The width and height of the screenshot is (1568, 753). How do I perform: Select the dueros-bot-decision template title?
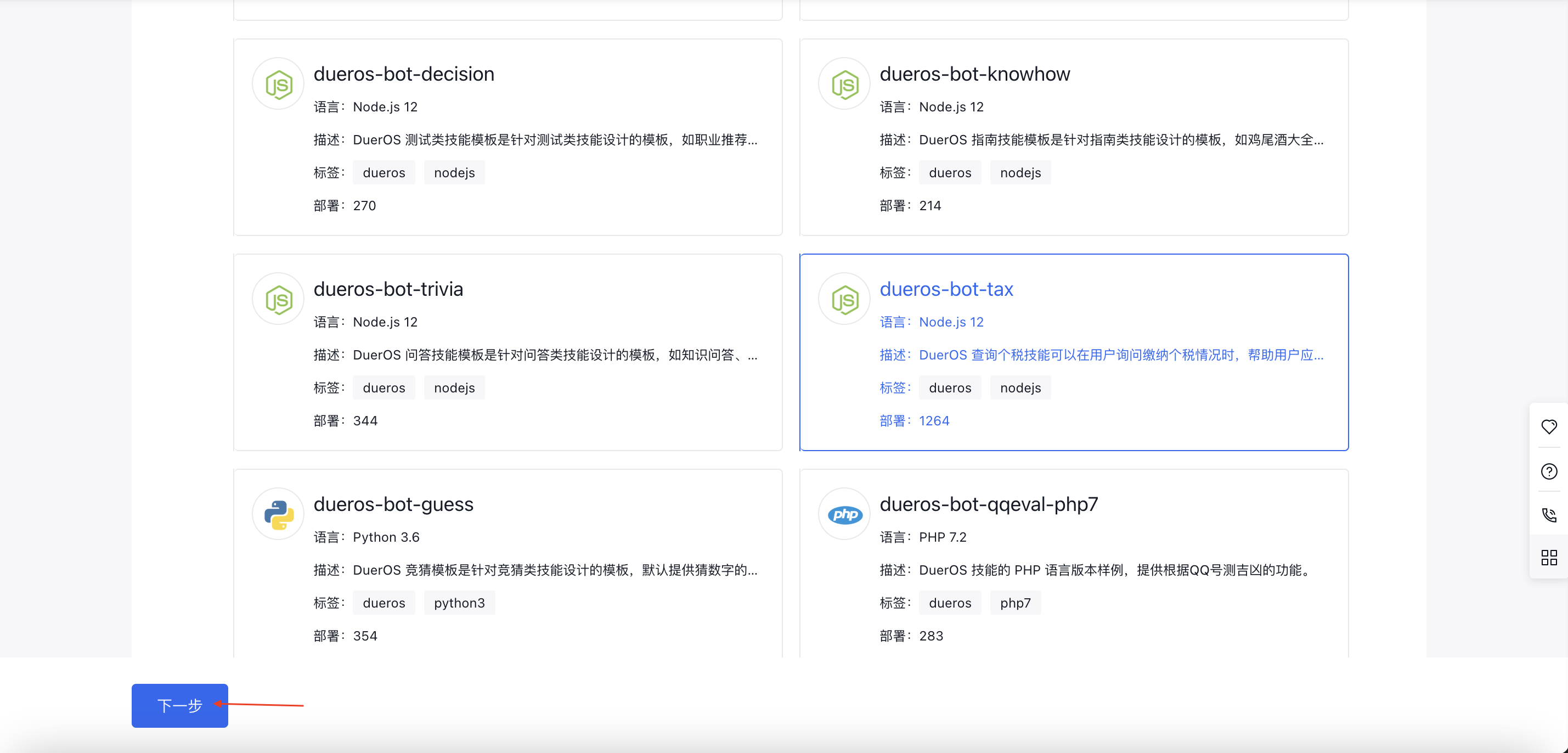point(404,74)
